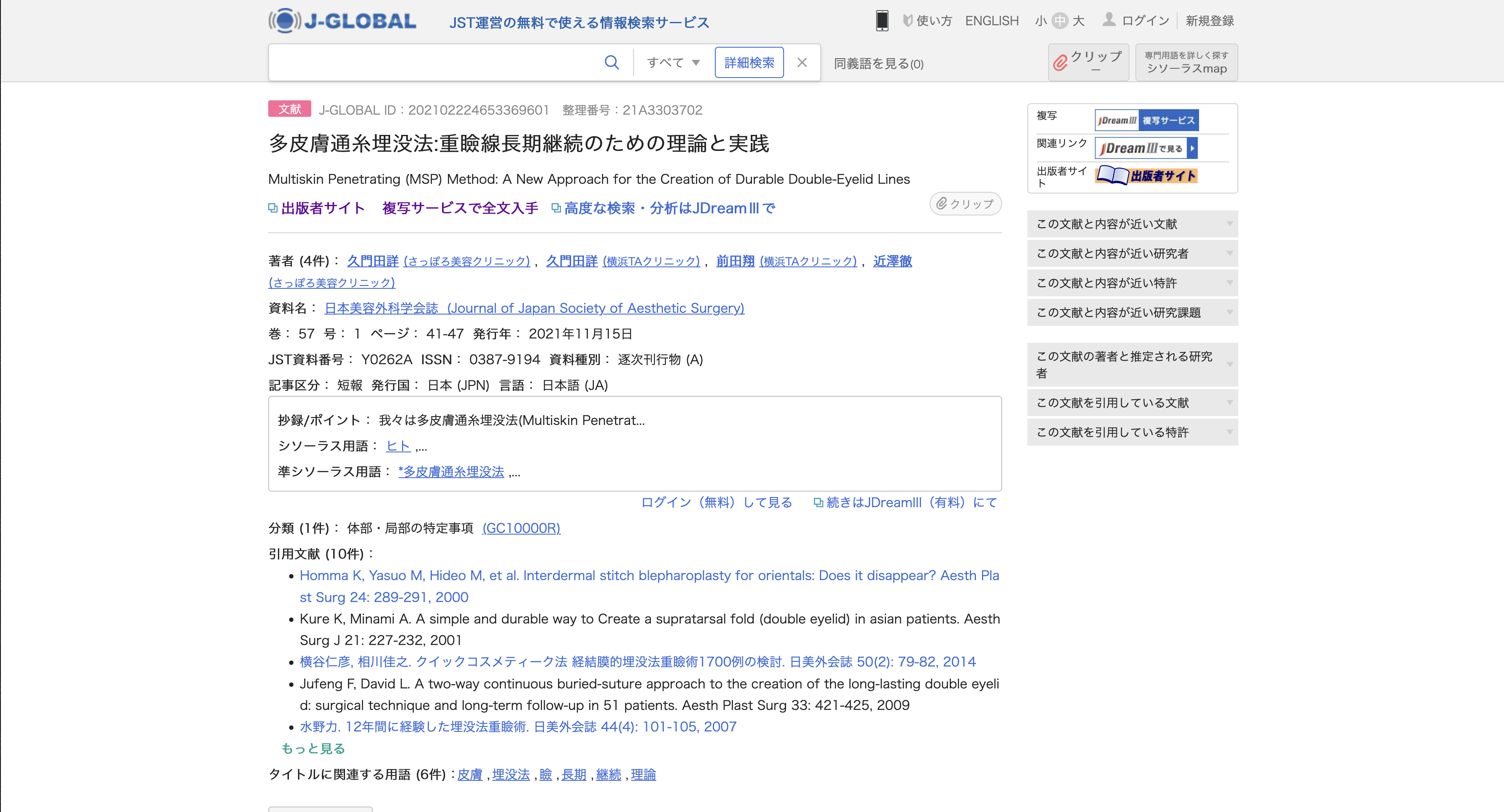Expand この文献と内容が近い文献 section
The width and height of the screenshot is (1504, 812).
[x=1132, y=224]
